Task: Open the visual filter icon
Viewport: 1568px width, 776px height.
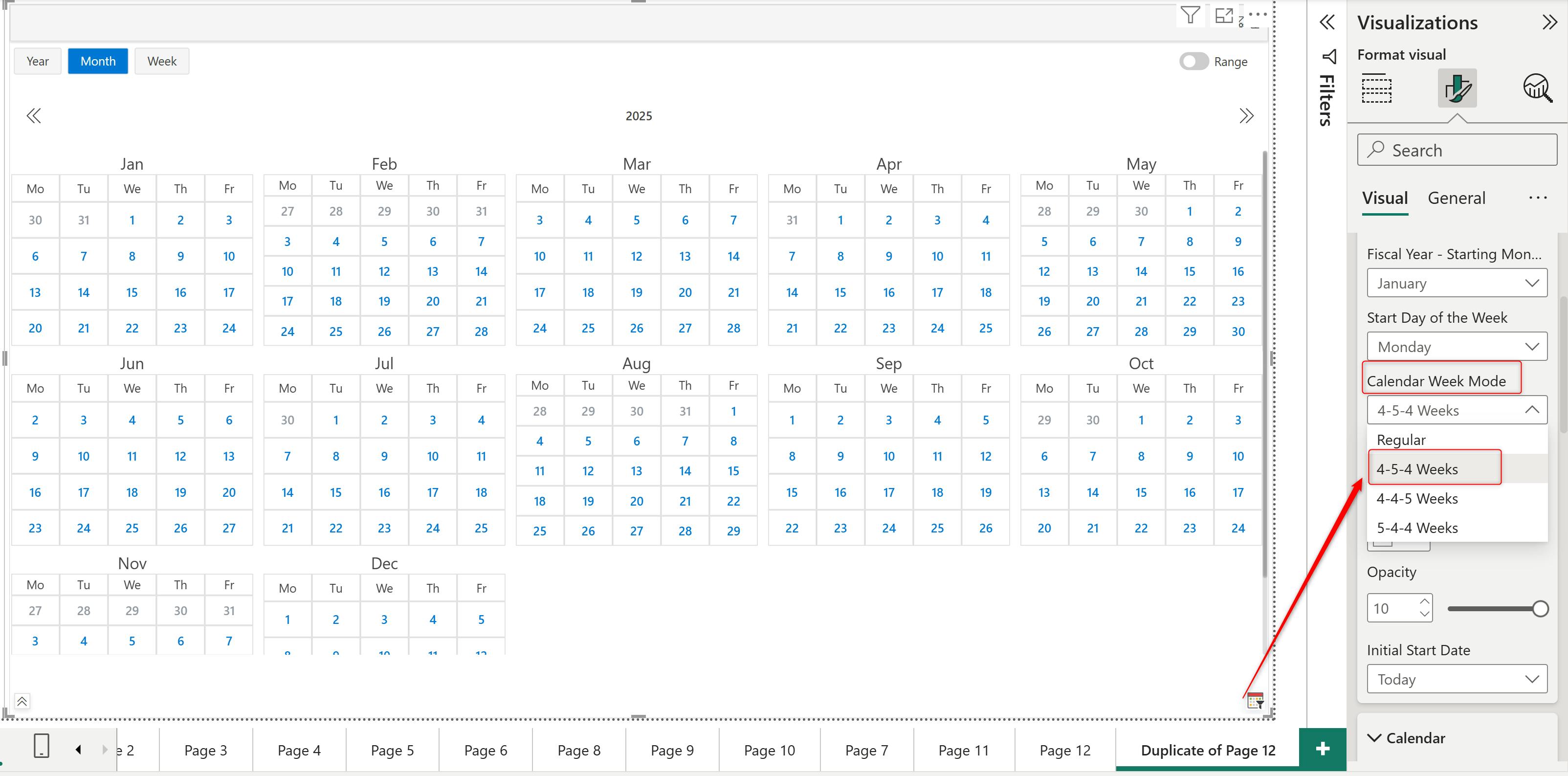Action: [1190, 15]
